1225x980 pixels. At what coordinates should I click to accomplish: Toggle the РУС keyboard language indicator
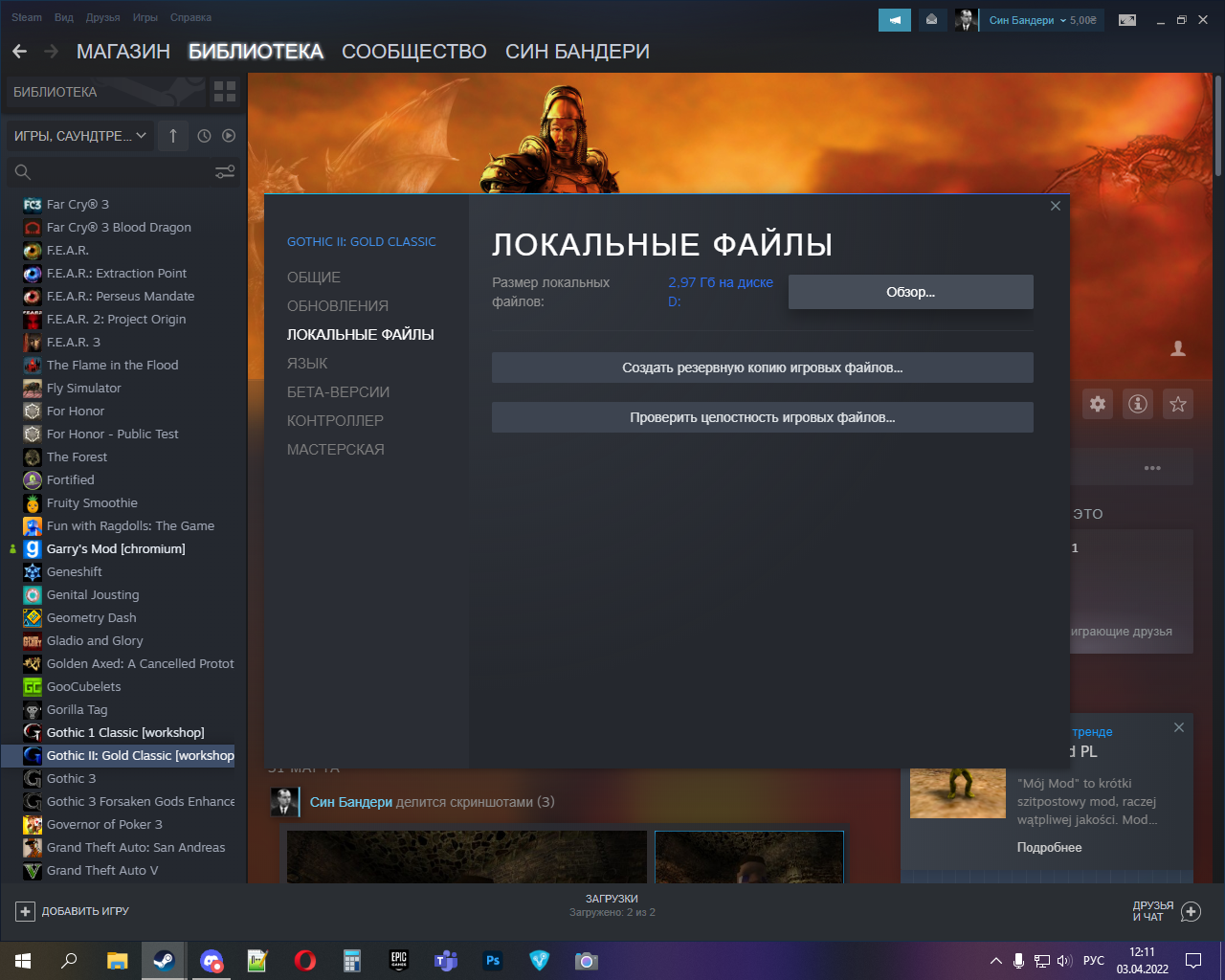point(1094,961)
